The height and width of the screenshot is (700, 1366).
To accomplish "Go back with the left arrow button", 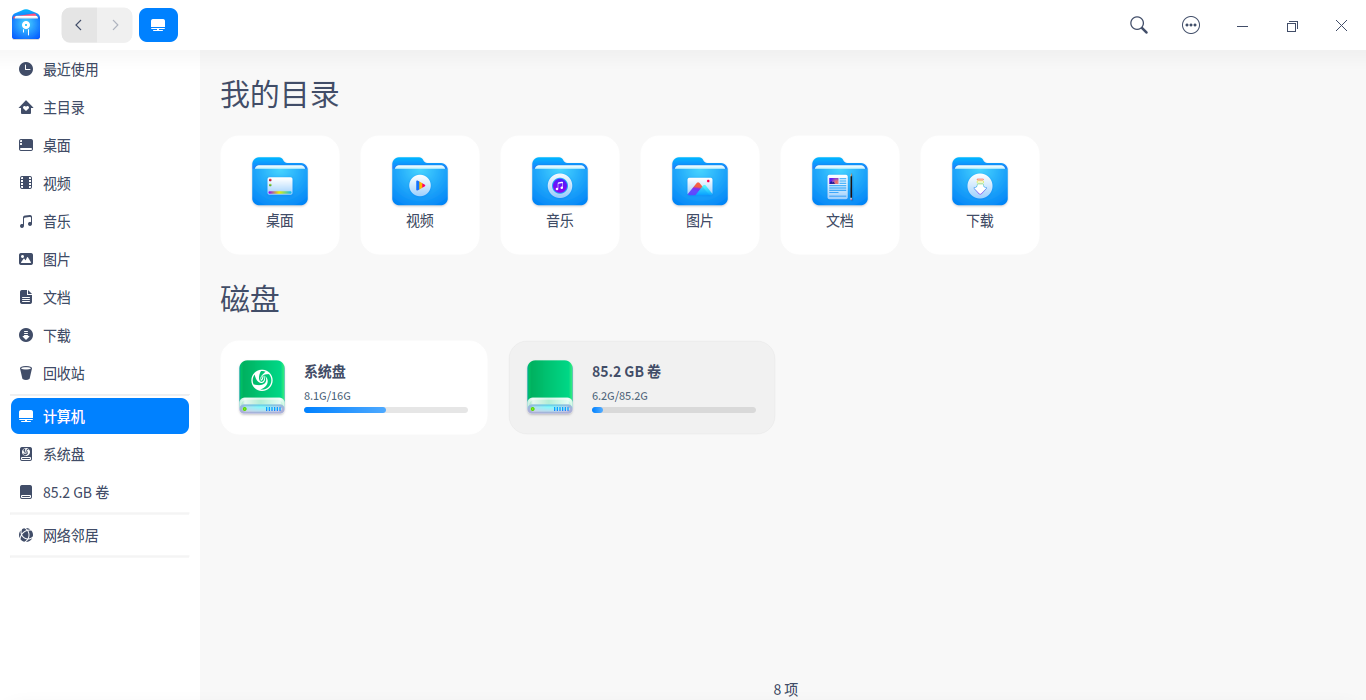I will (79, 25).
